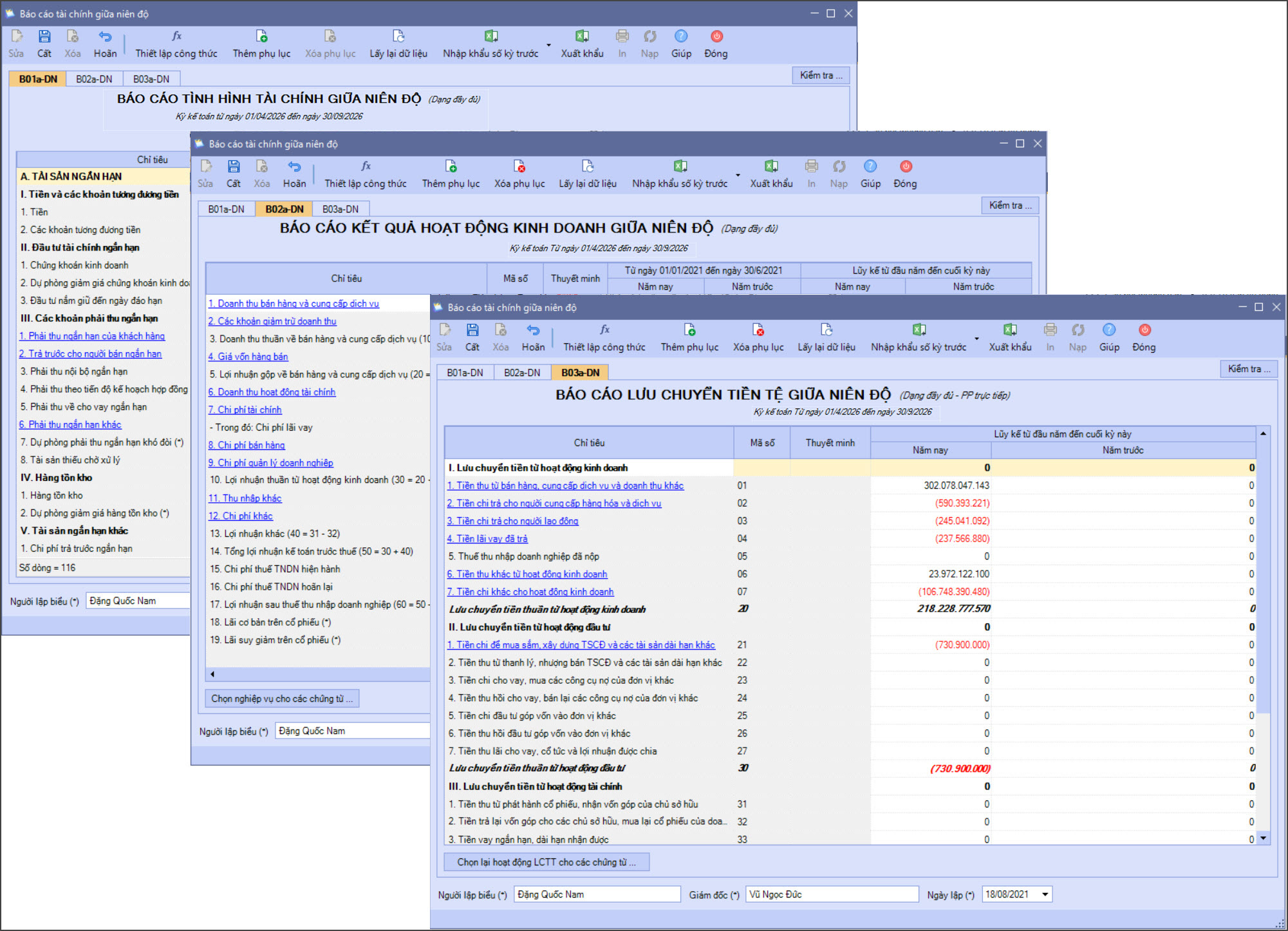Click the Giám đốc name input field
Screen dimensions: 1288x931
831,894
